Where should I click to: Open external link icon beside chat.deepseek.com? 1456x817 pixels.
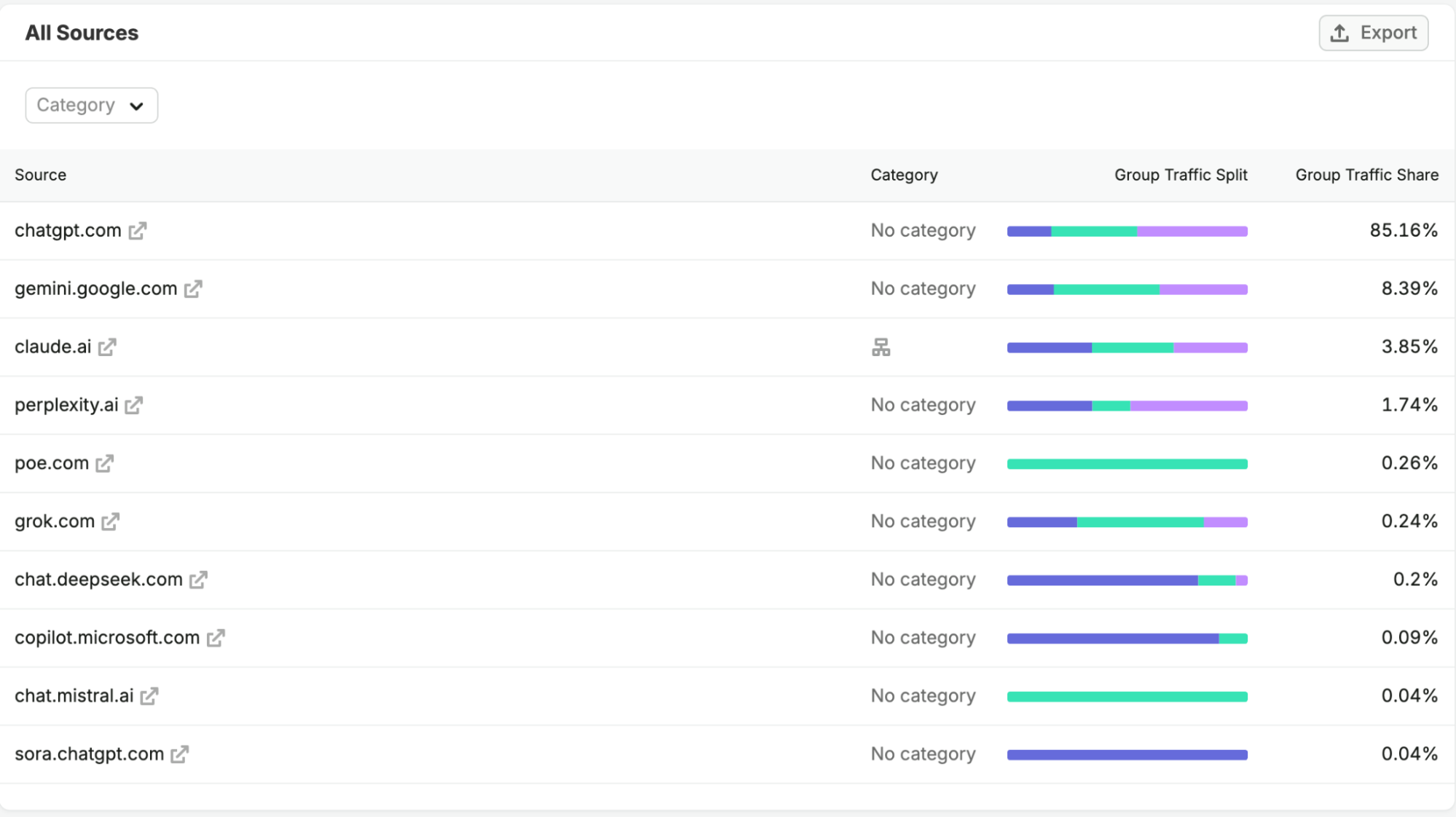tap(199, 580)
